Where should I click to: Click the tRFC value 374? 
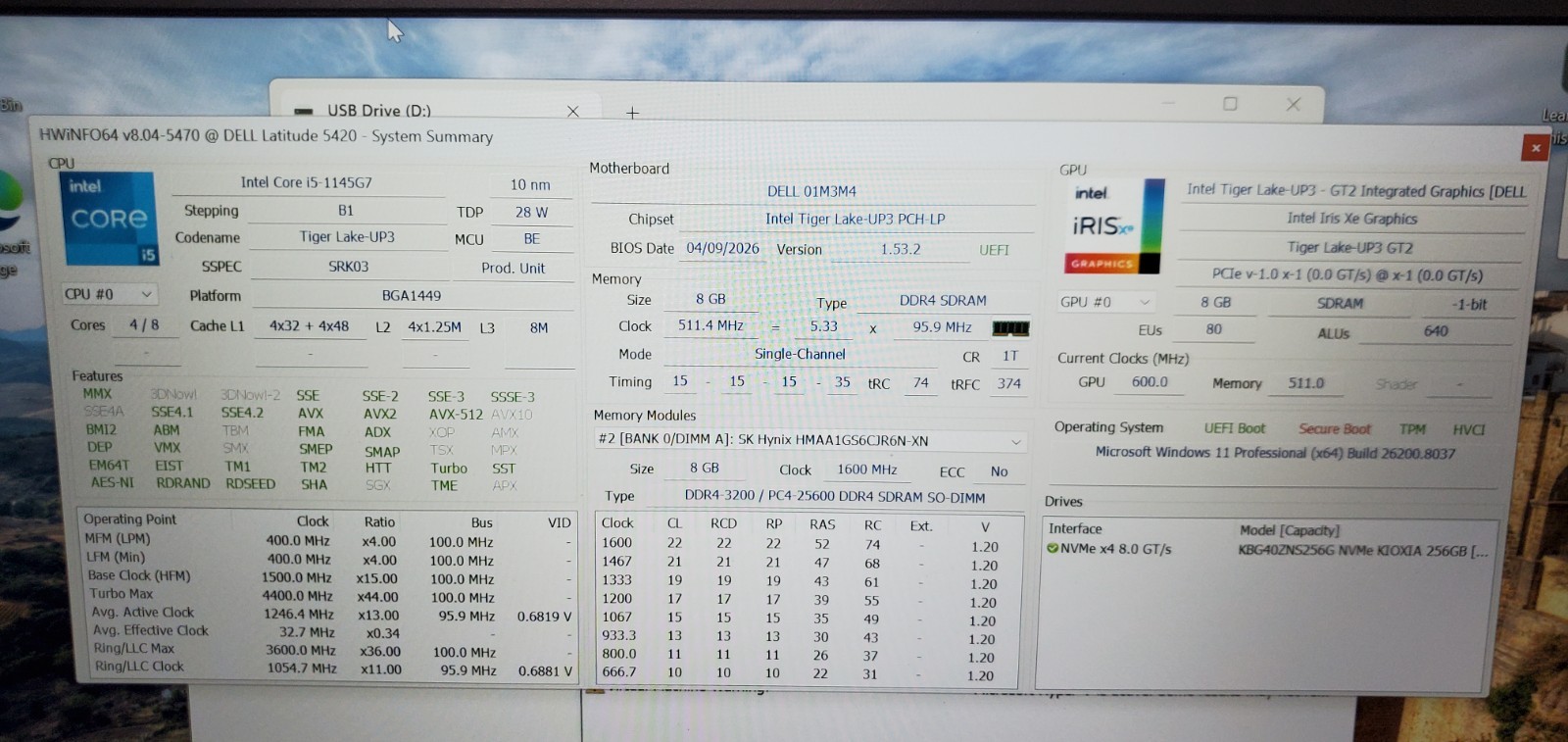coord(1009,384)
